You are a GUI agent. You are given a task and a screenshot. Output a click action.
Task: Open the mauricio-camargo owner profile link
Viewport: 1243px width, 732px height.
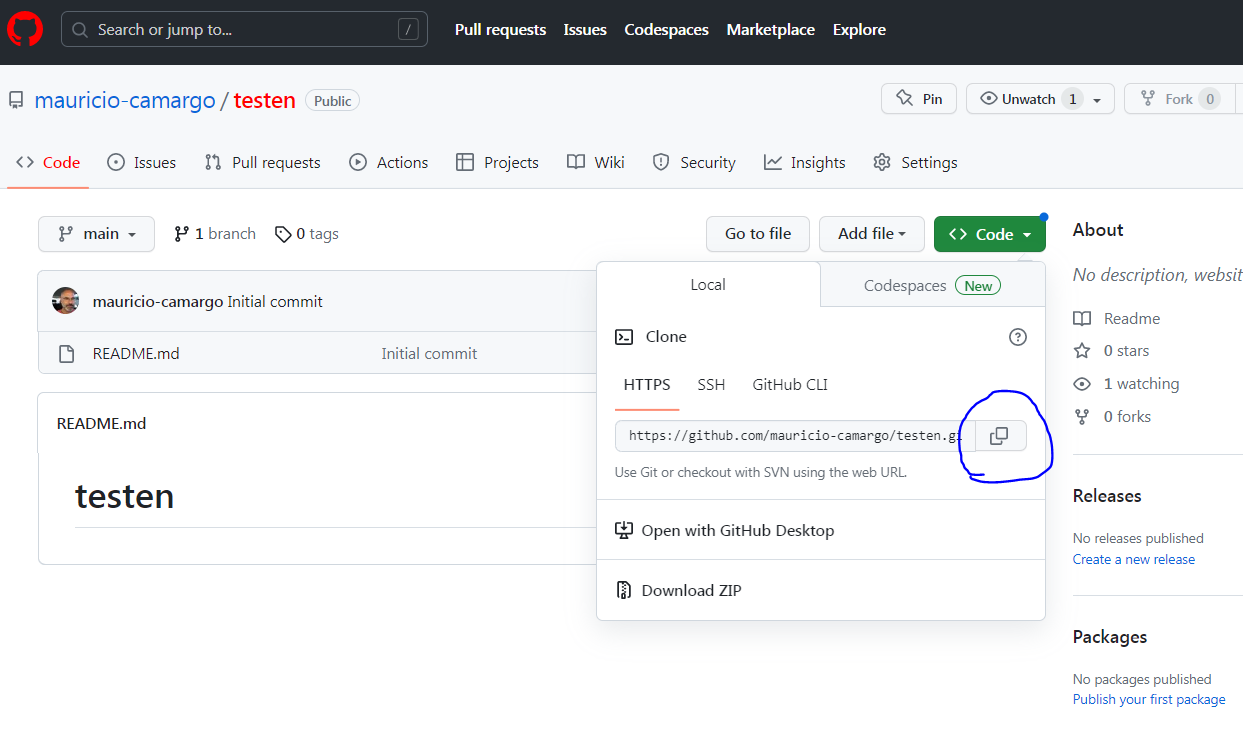(x=125, y=100)
